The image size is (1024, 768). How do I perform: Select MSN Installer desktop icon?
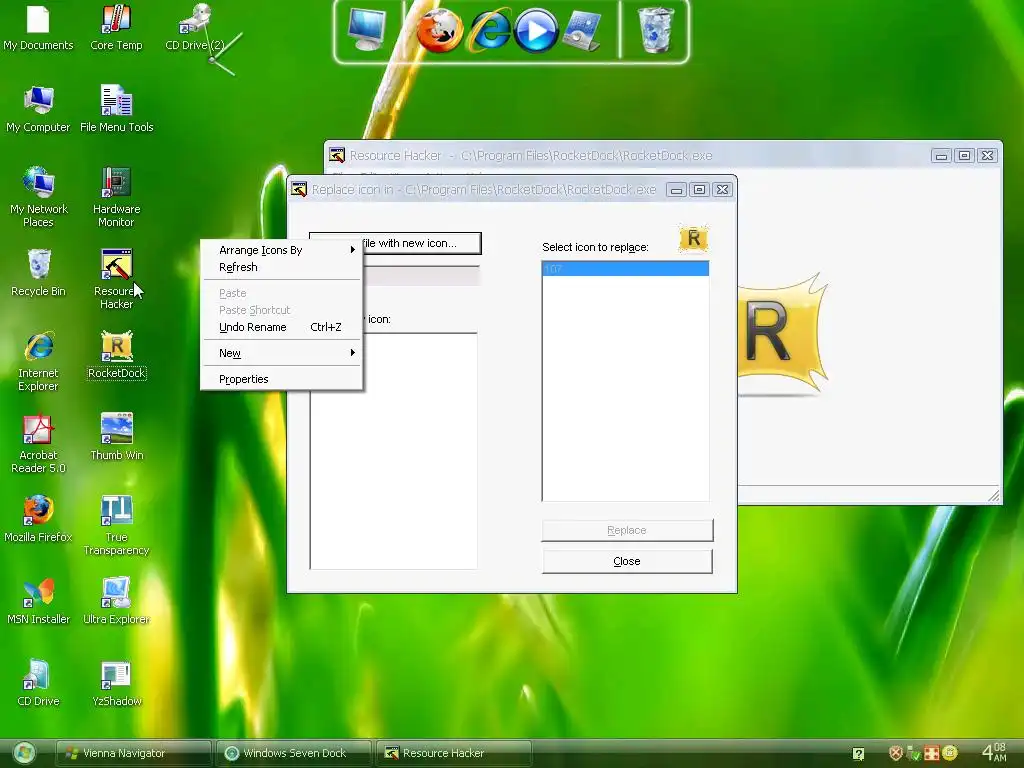pyautogui.click(x=38, y=602)
